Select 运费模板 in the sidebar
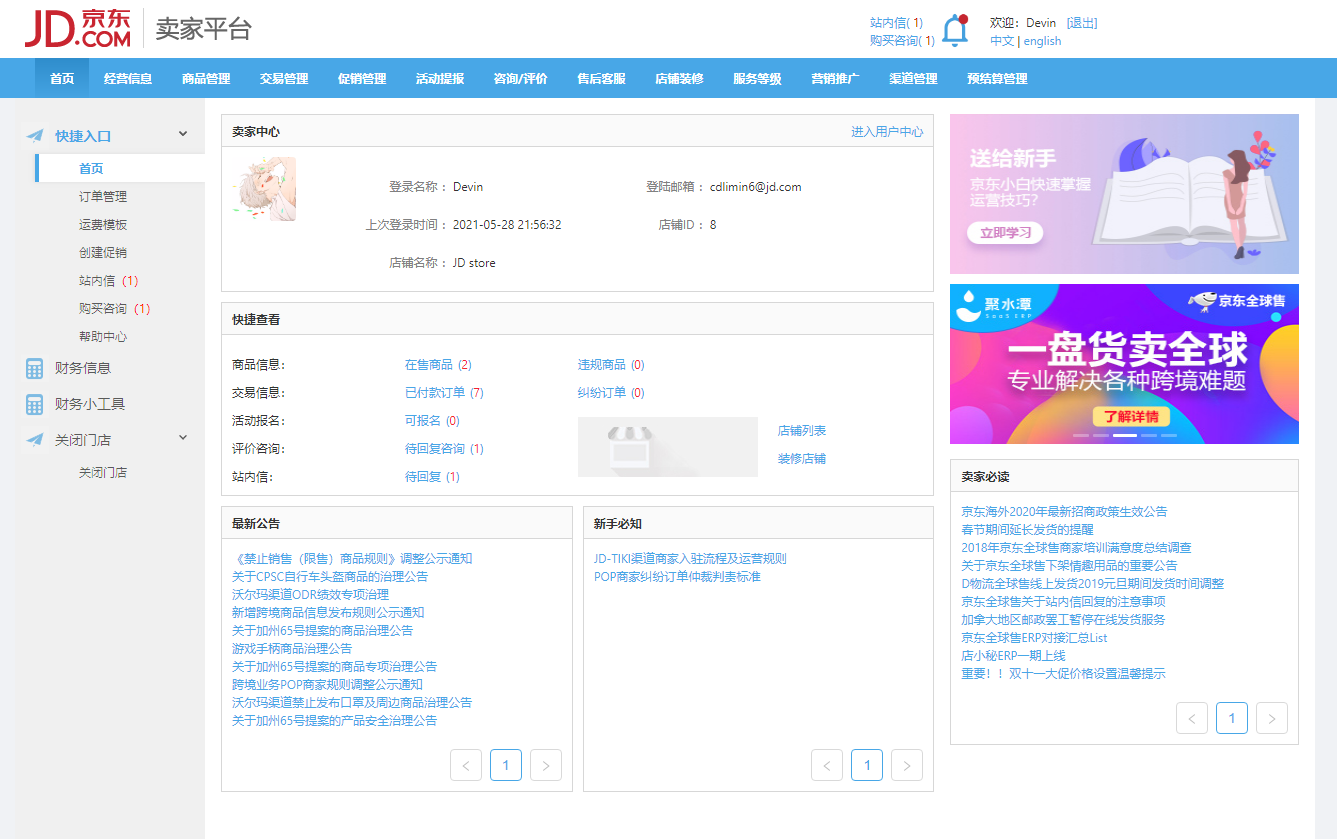This screenshot has height=839, width=1337. pyautogui.click(x=103, y=225)
